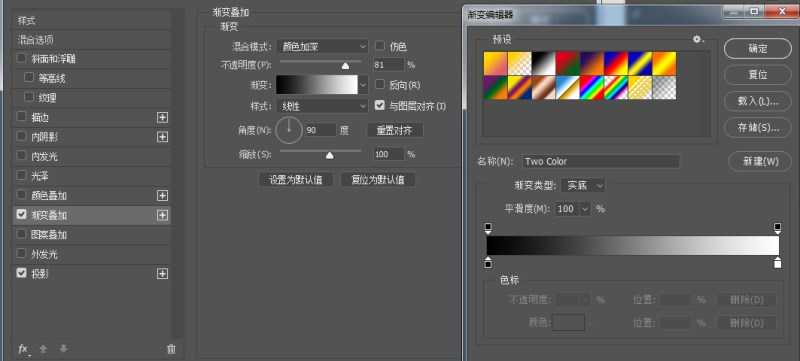The height and width of the screenshot is (361, 800).
Task: Choose the chrome gradient preset
Action: tap(568, 88)
